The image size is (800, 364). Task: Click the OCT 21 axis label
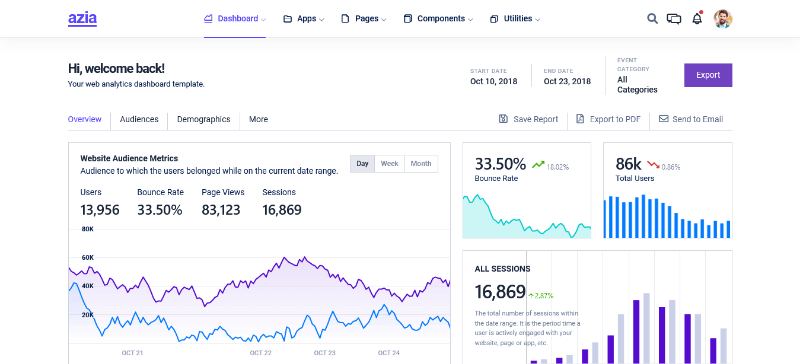click(x=132, y=352)
